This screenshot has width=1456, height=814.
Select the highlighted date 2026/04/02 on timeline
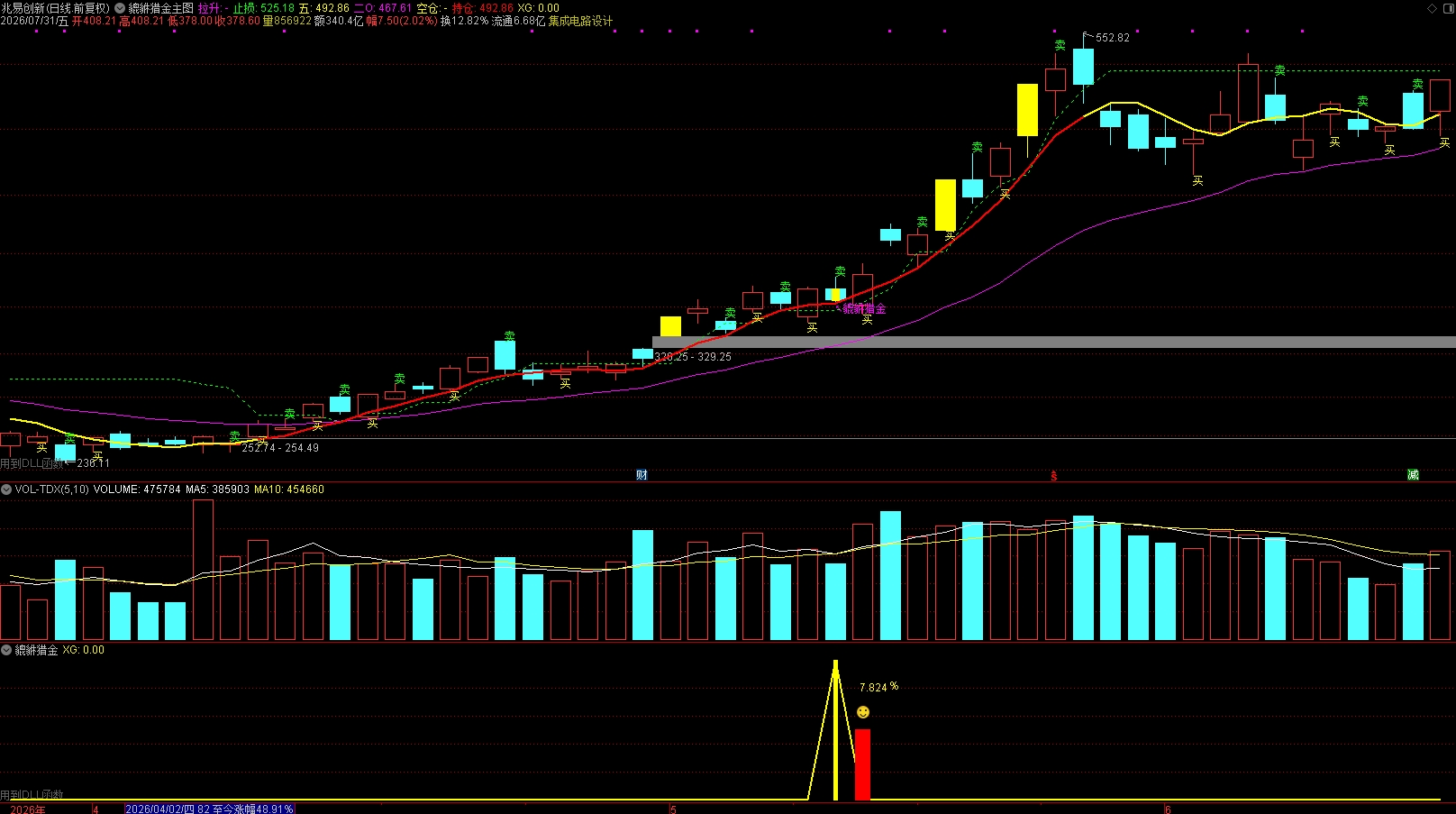(x=209, y=809)
